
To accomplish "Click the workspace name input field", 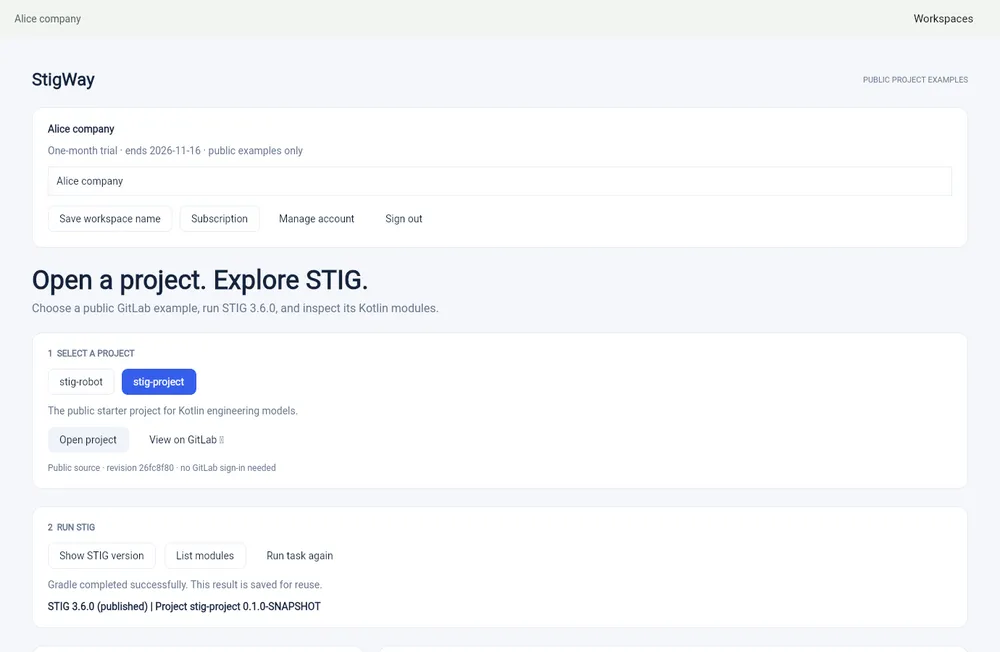I will 499,181.
